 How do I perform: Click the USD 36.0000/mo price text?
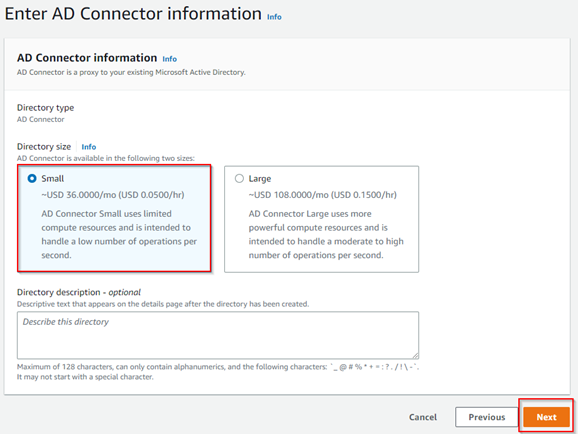tap(113, 195)
